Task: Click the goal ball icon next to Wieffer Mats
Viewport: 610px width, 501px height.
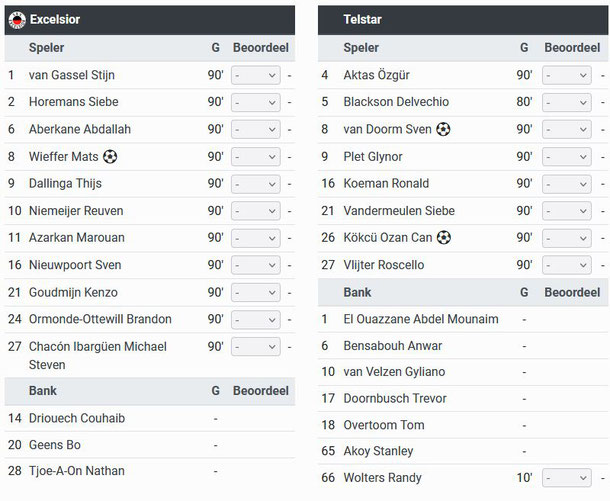Action: 110,157
